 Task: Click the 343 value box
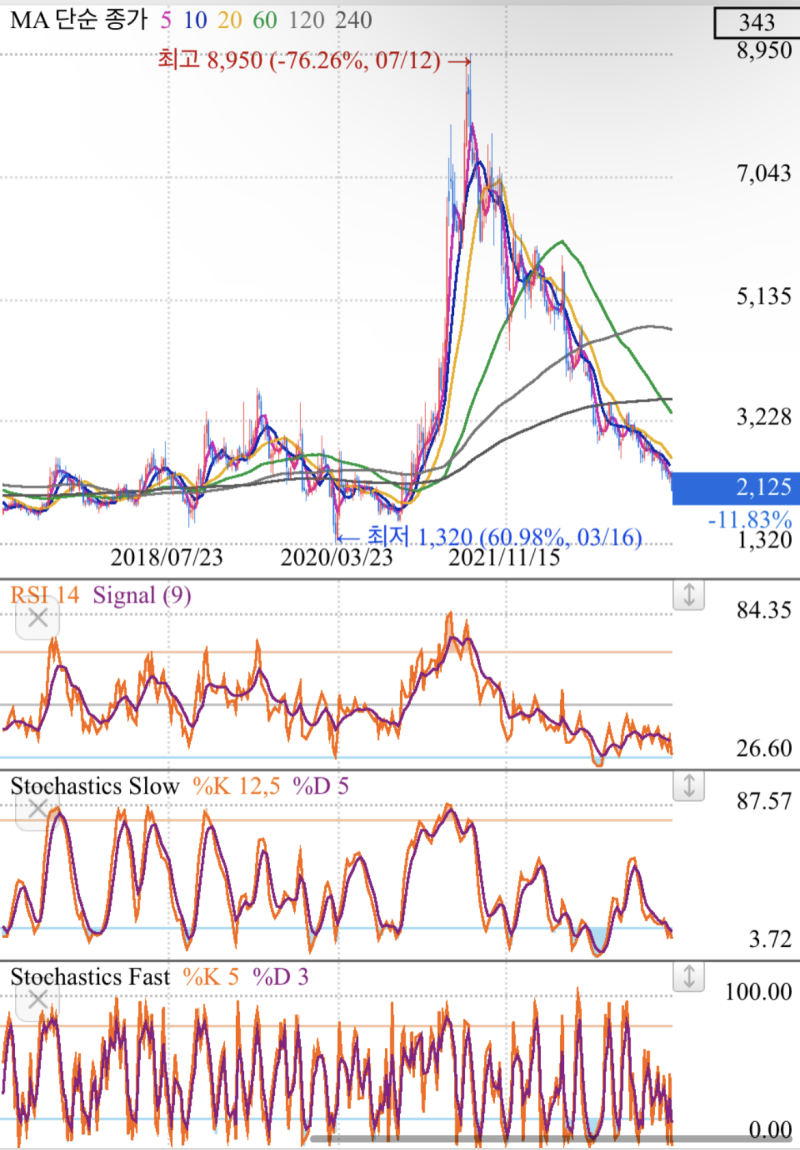pos(756,23)
